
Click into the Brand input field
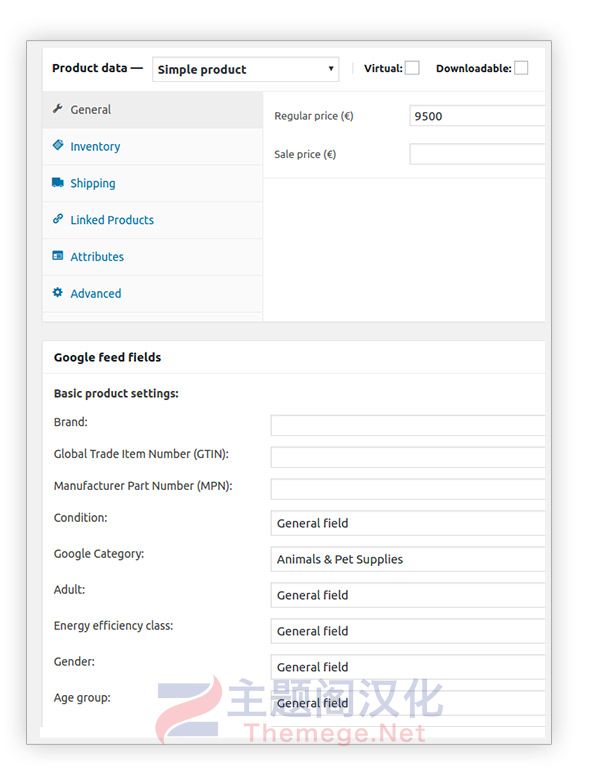point(408,425)
